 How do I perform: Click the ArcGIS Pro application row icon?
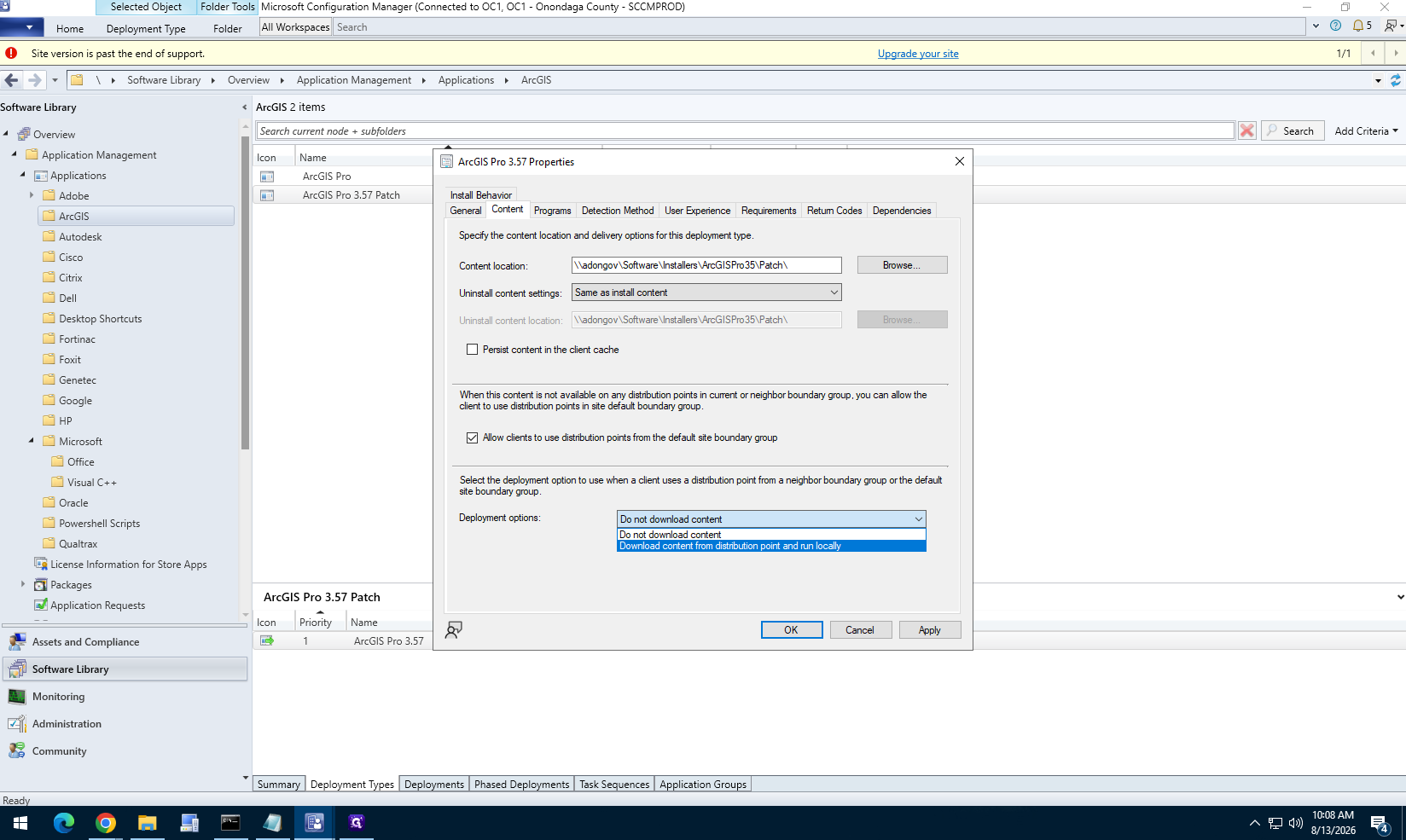[x=267, y=177]
